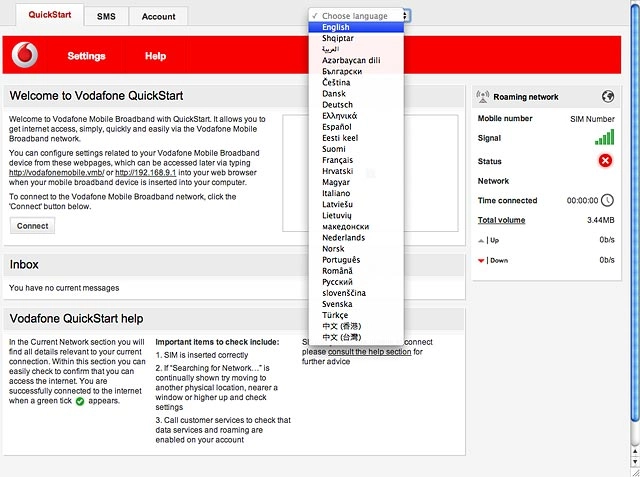Select Français language option
The width and height of the screenshot is (640, 477).
(356, 160)
